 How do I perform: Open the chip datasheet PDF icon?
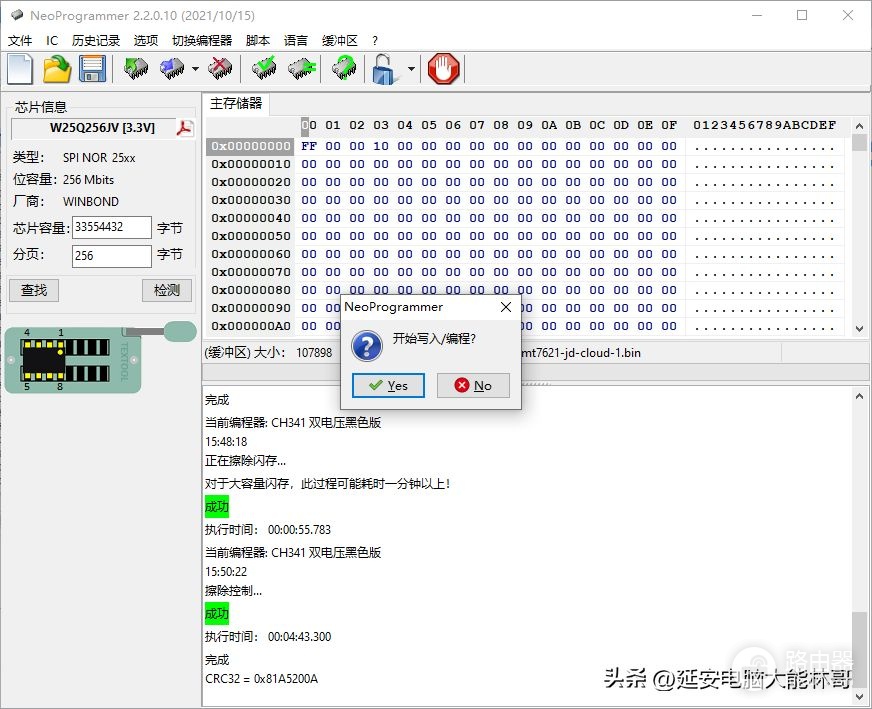click(x=185, y=128)
